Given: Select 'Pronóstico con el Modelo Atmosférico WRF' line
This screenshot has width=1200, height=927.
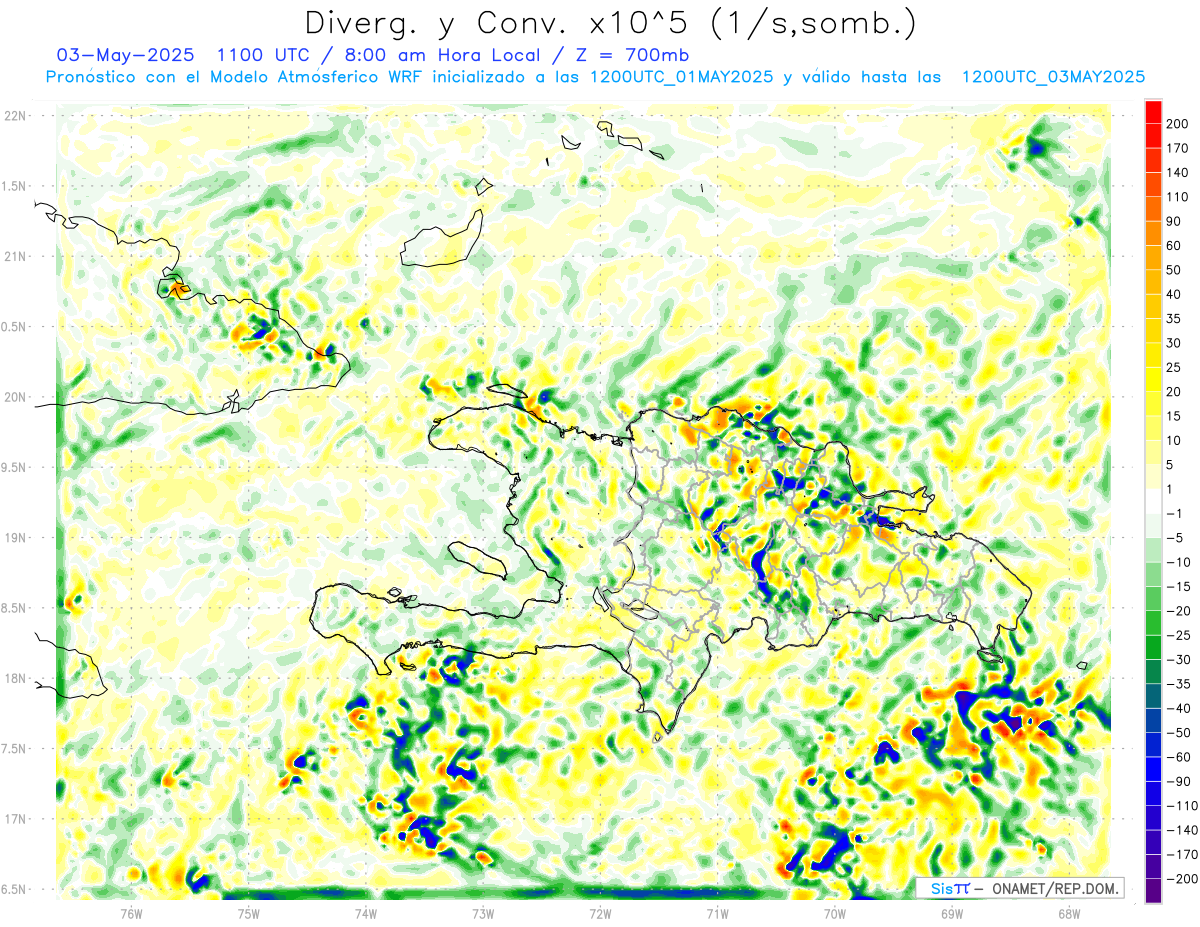Looking at the screenshot, I should [x=235, y=77].
